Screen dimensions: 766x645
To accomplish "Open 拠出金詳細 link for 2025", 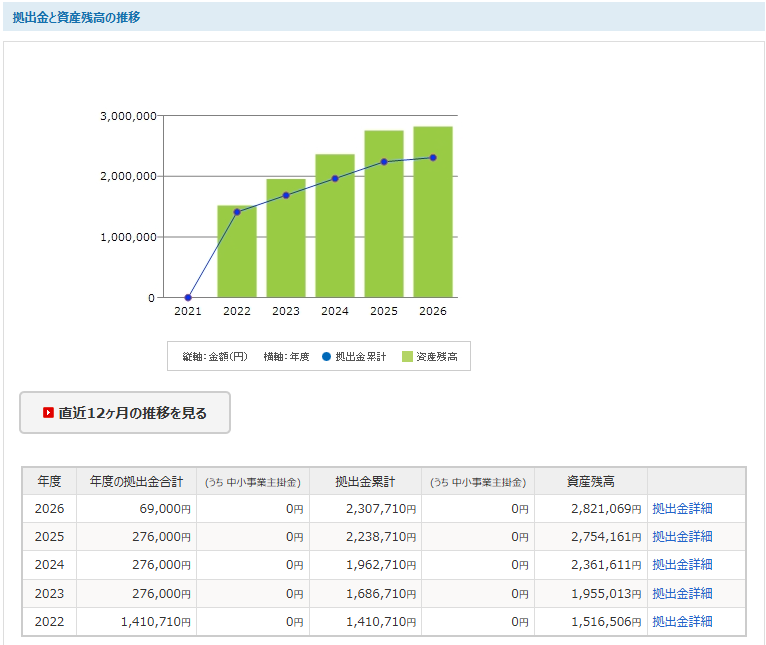I will pos(682,537).
